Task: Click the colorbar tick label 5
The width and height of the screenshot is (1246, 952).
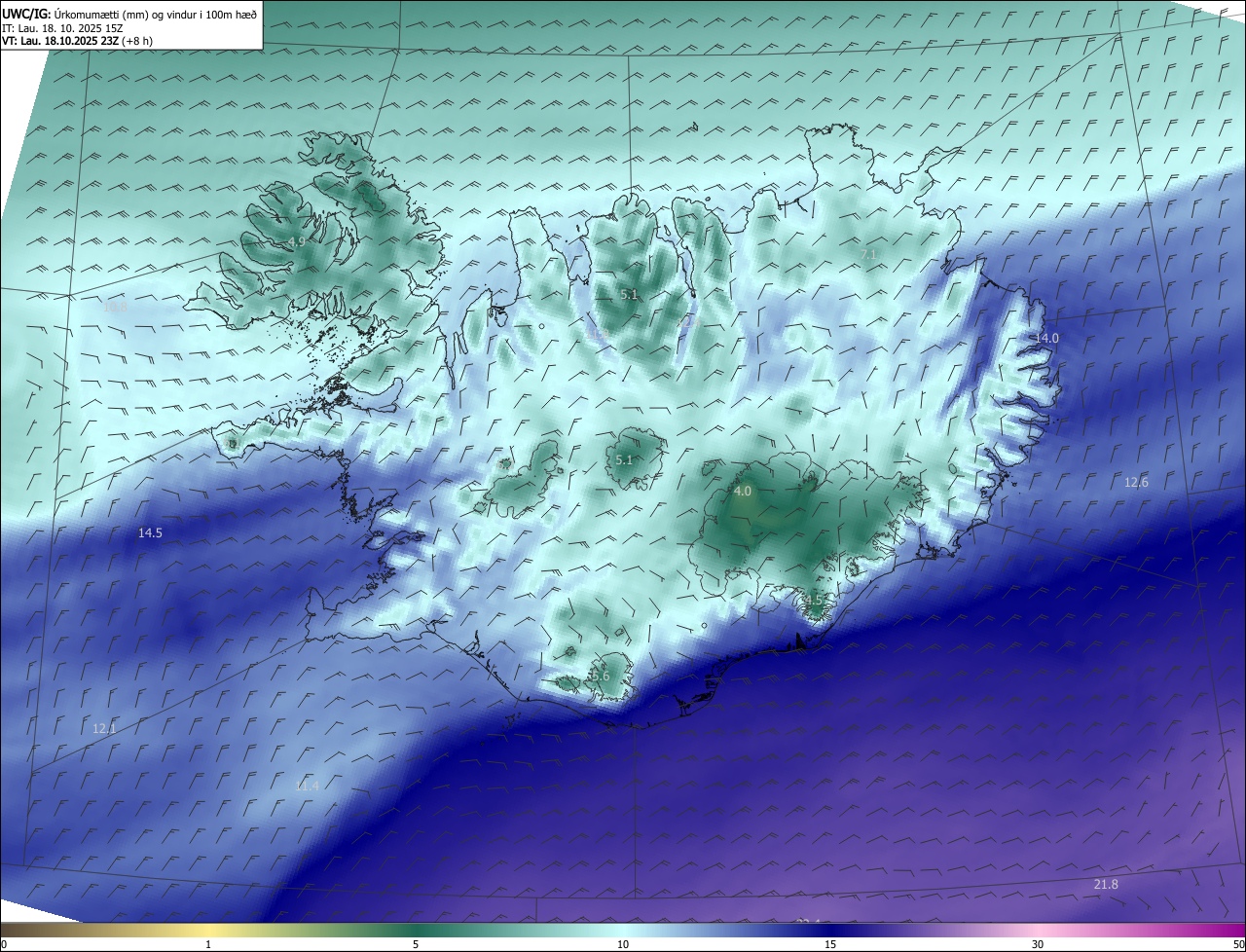Action: (x=416, y=945)
